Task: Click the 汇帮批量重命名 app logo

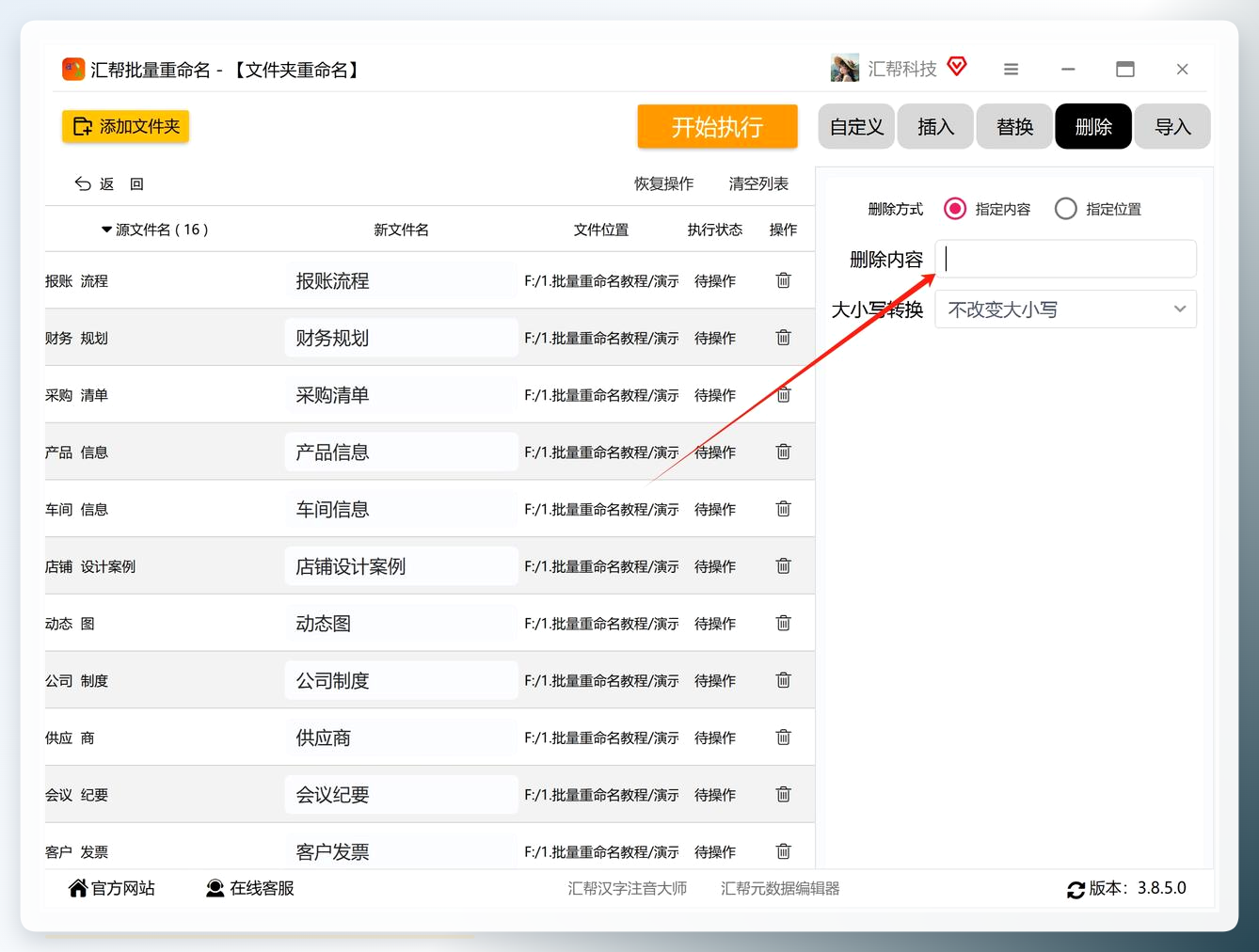Action: point(73,70)
